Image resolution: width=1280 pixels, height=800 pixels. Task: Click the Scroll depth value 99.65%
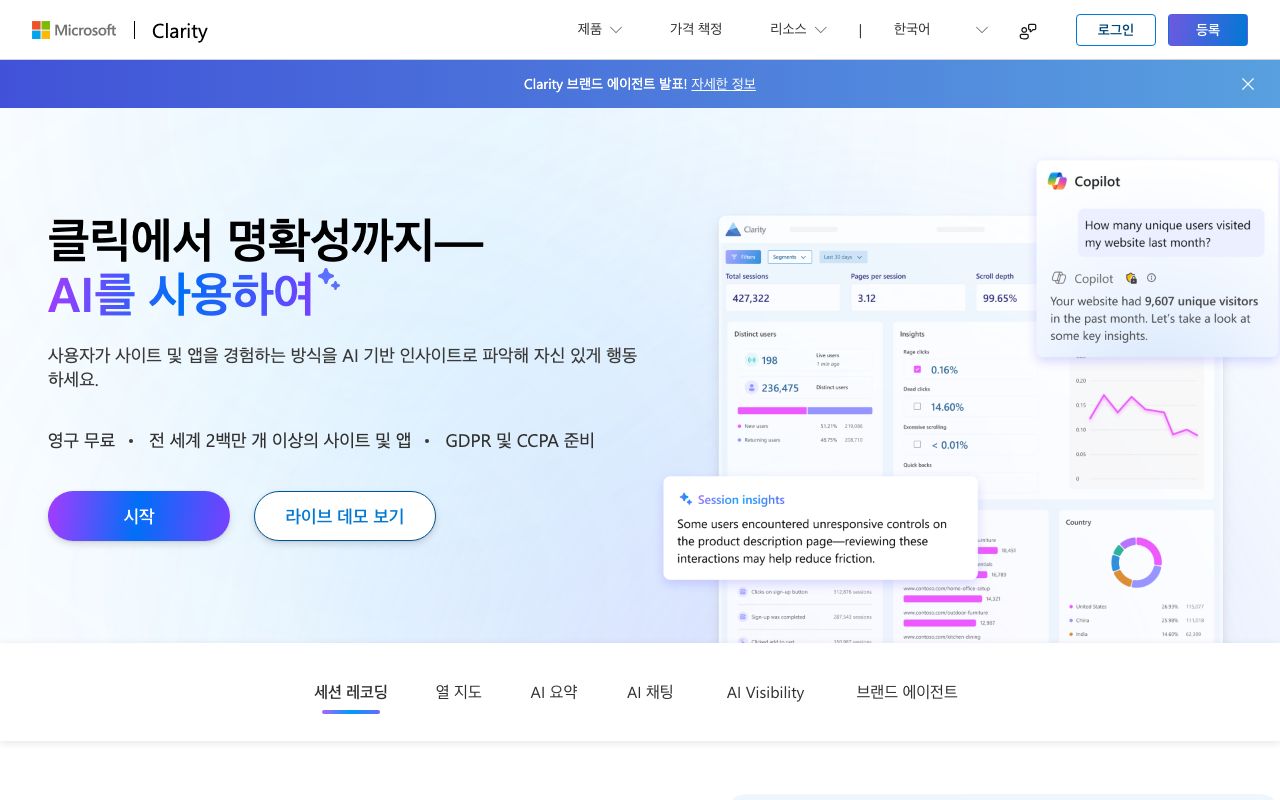click(x=1000, y=298)
